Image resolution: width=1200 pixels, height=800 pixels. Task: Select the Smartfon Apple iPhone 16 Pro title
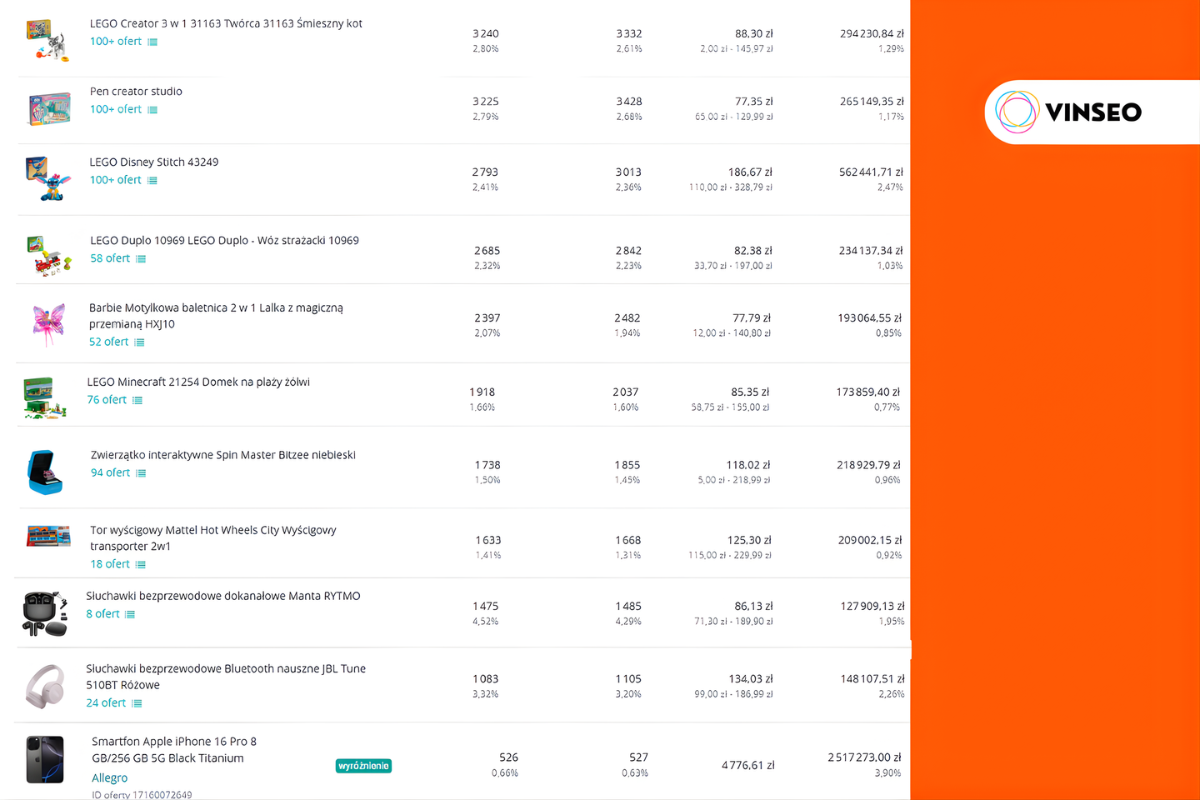pos(174,750)
